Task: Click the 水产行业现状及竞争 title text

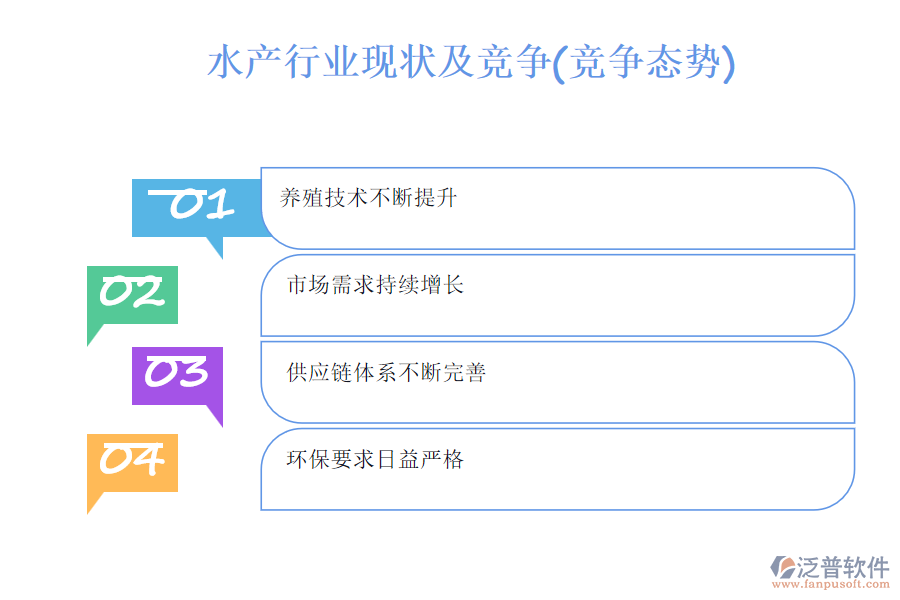Action: pyautogui.click(x=378, y=64)
